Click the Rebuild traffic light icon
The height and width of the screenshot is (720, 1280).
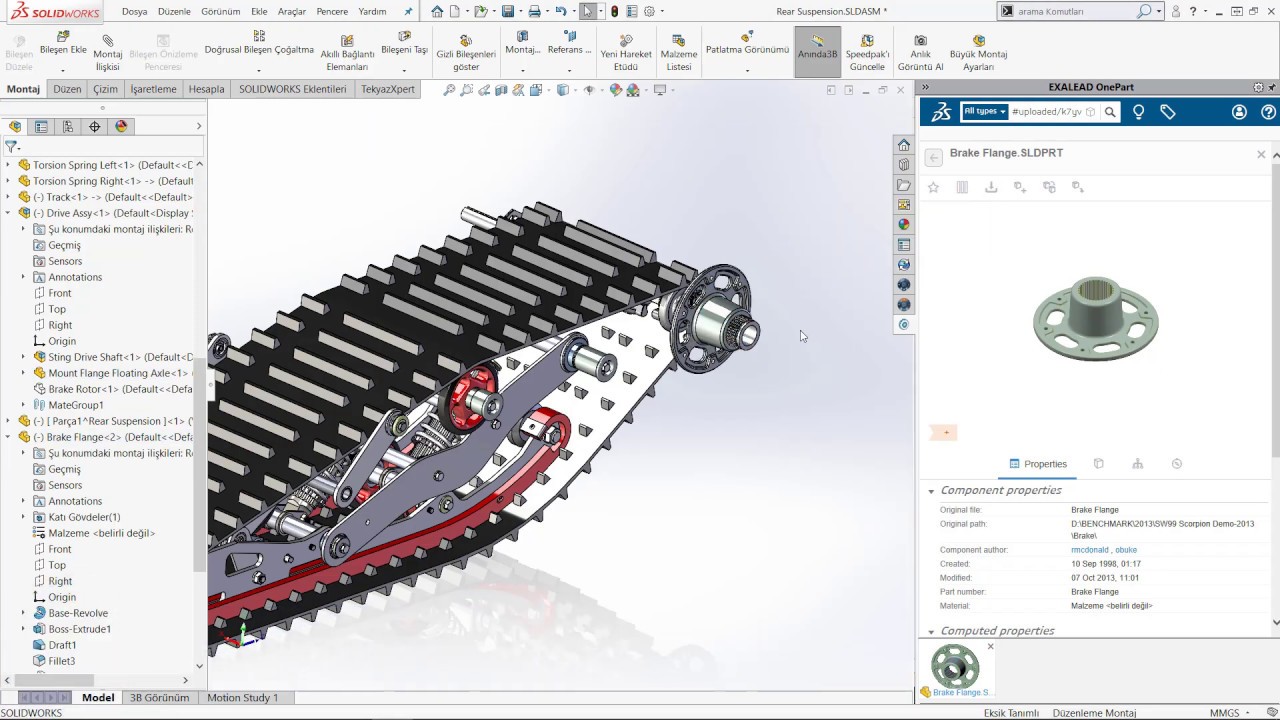(614, 12)
